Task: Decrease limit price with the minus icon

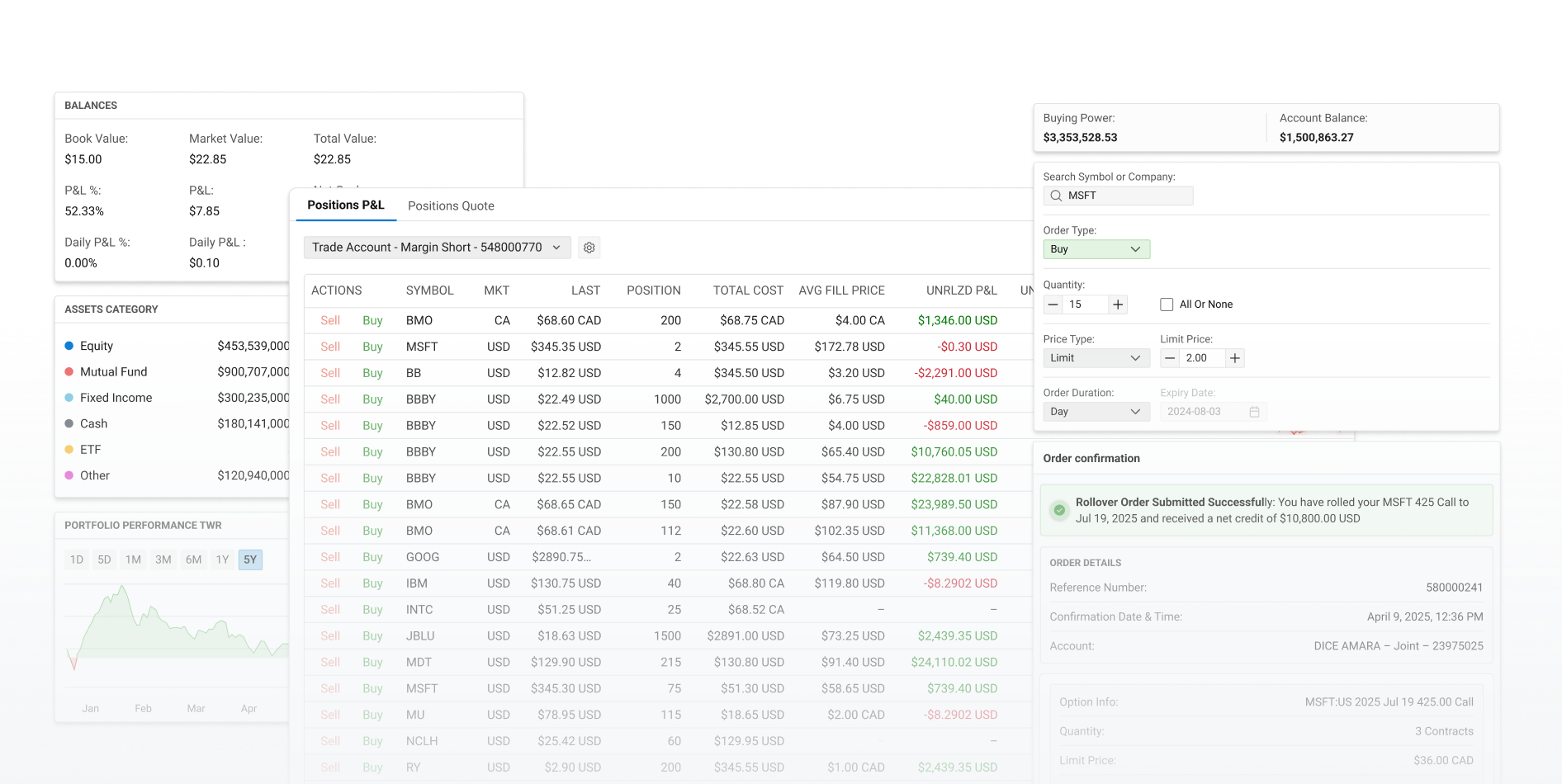Action: pos(1170,358)
